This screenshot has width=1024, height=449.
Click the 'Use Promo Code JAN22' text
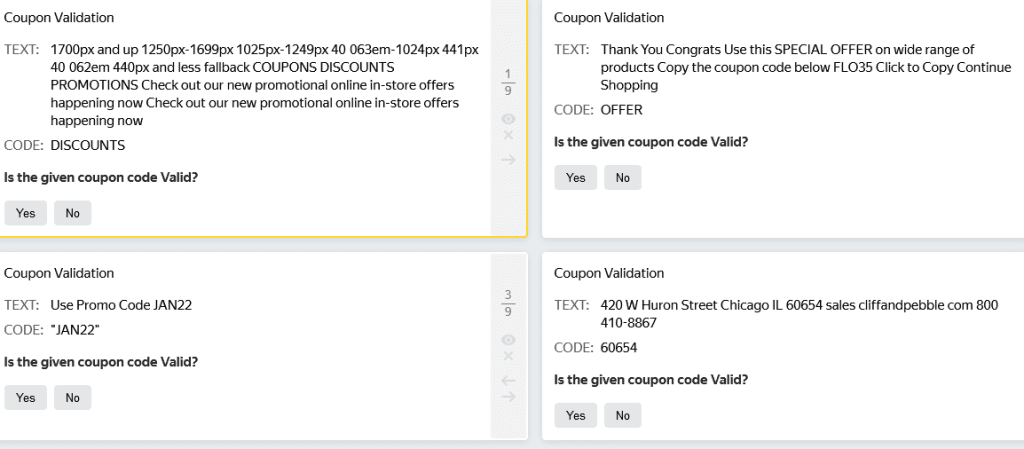click(x=121, y=305)
